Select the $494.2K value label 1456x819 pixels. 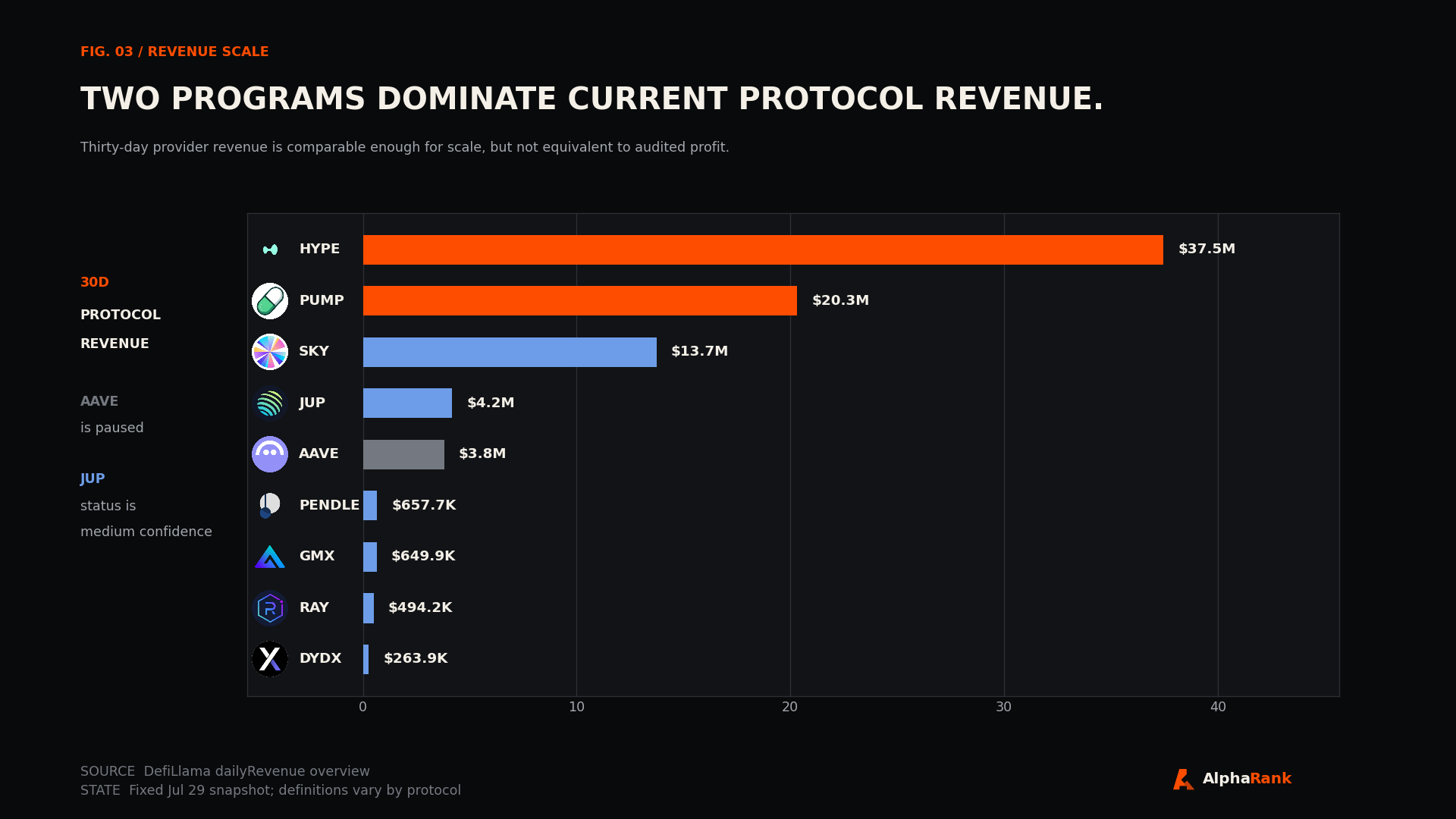[420, 607]
